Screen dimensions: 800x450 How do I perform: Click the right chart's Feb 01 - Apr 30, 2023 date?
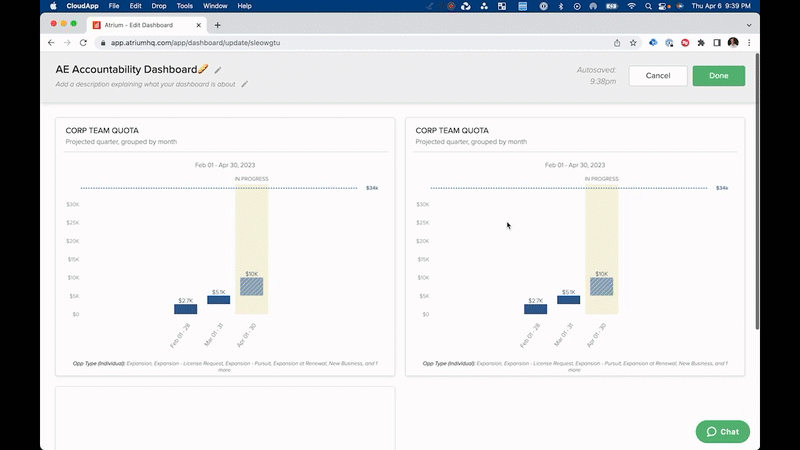tap(575, 165)
